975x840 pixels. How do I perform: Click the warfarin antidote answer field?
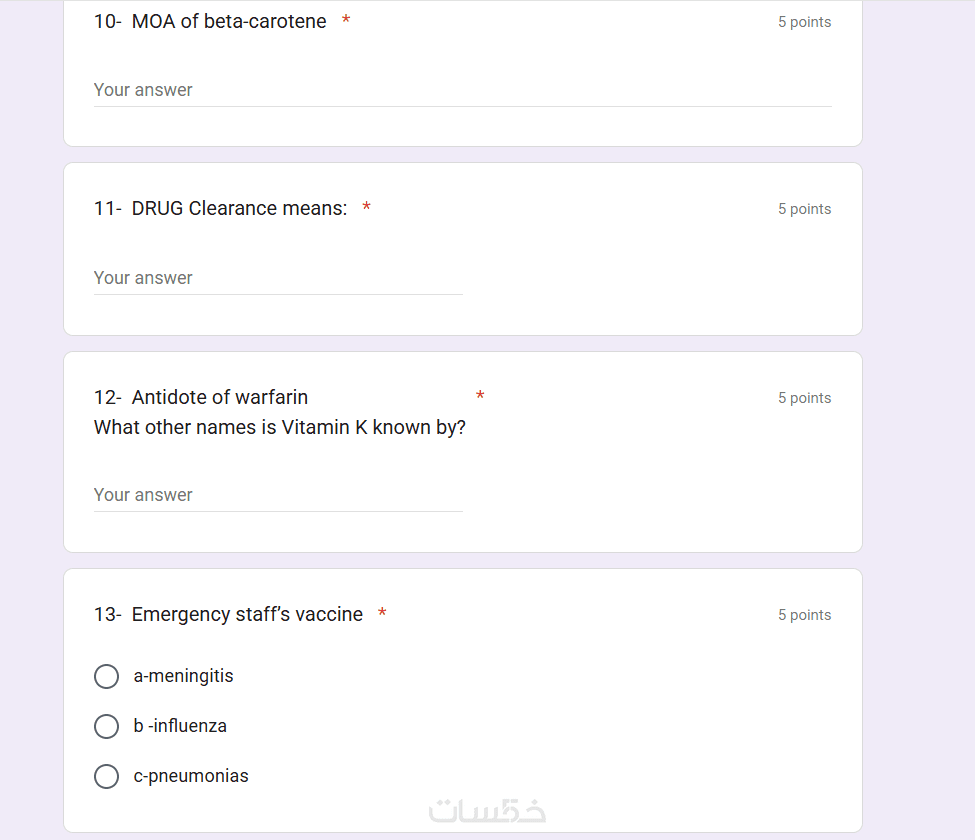click(278, 495)
